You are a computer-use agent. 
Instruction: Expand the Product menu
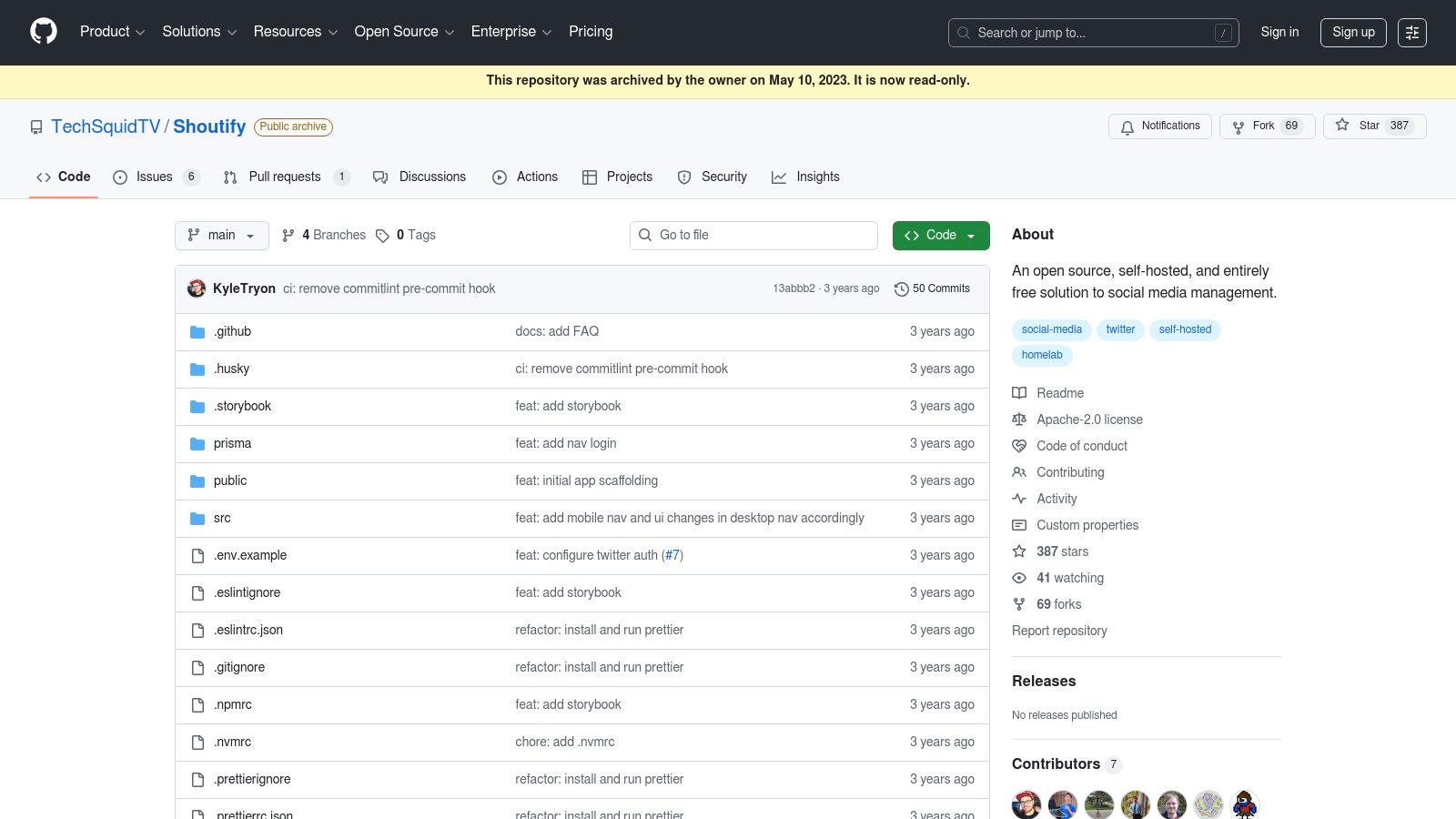click(112, 32)
